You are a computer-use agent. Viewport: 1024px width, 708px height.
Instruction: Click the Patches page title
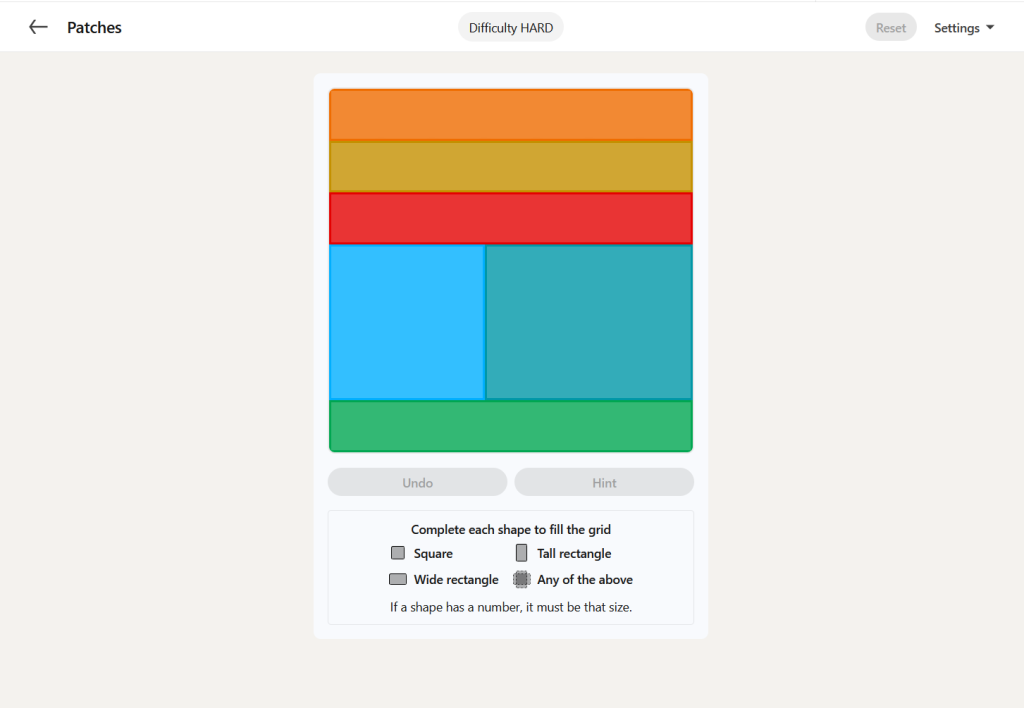pyautogui.click(x=94, y=27)
